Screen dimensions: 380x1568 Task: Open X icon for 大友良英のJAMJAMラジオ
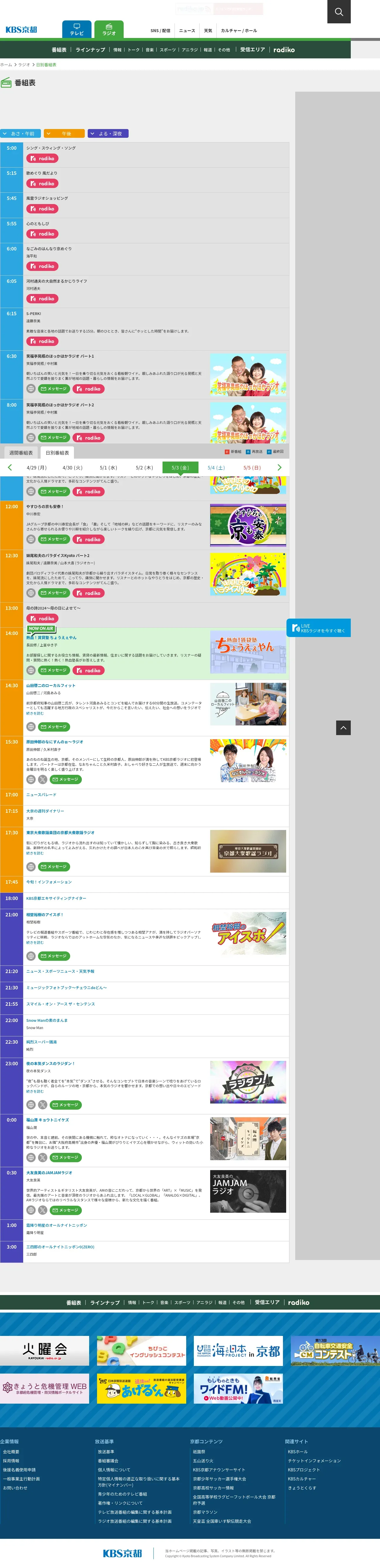pos(42,1210)
